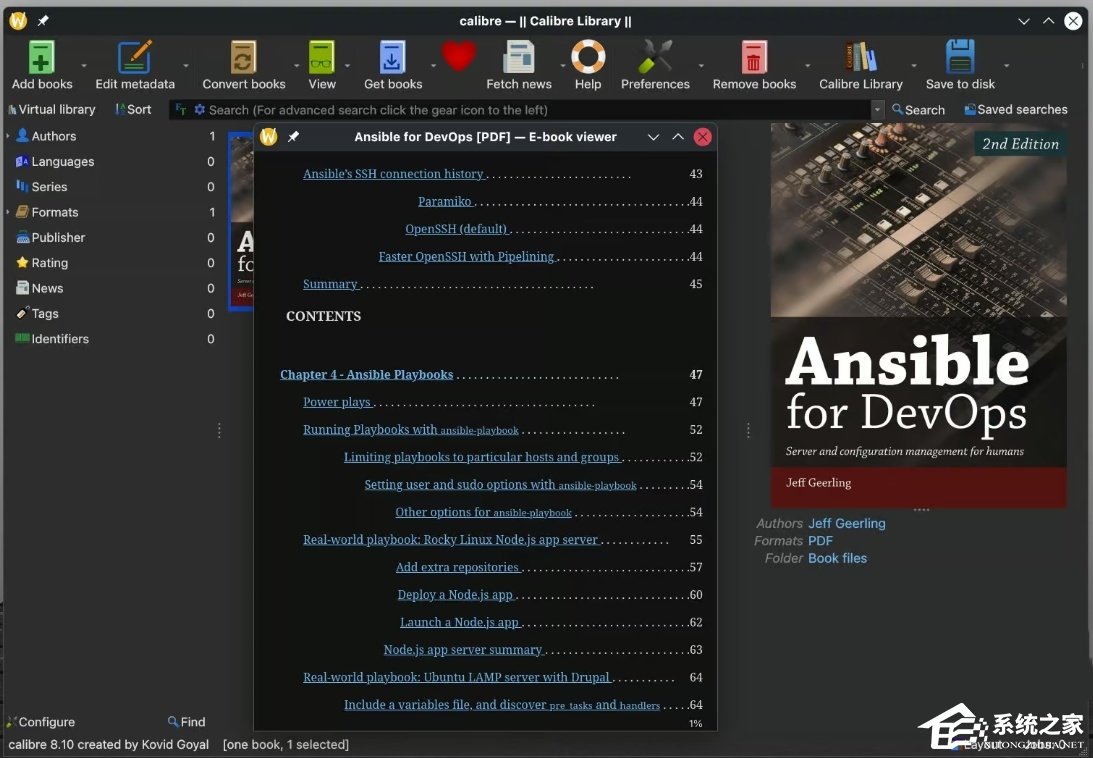Click the Convert books icon
The width and height of the screenshot is (1093, 758).
coord(244,58)
